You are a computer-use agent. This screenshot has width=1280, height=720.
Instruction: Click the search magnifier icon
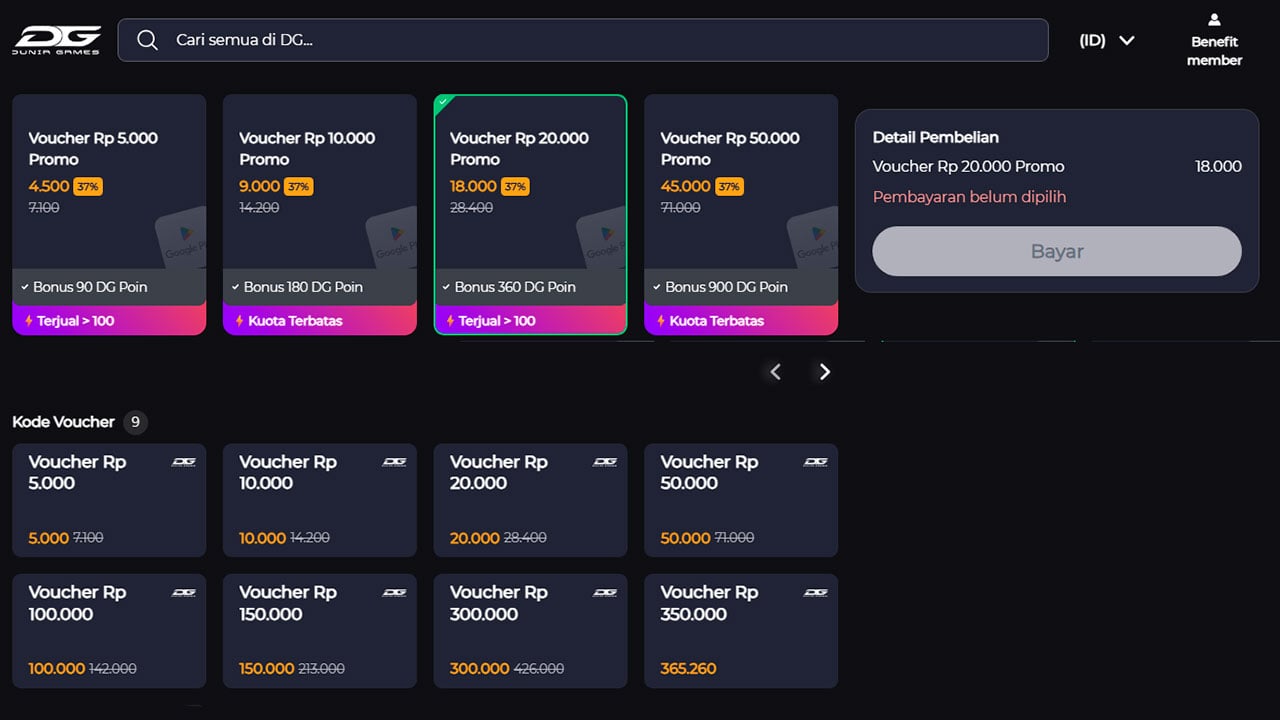148,40
